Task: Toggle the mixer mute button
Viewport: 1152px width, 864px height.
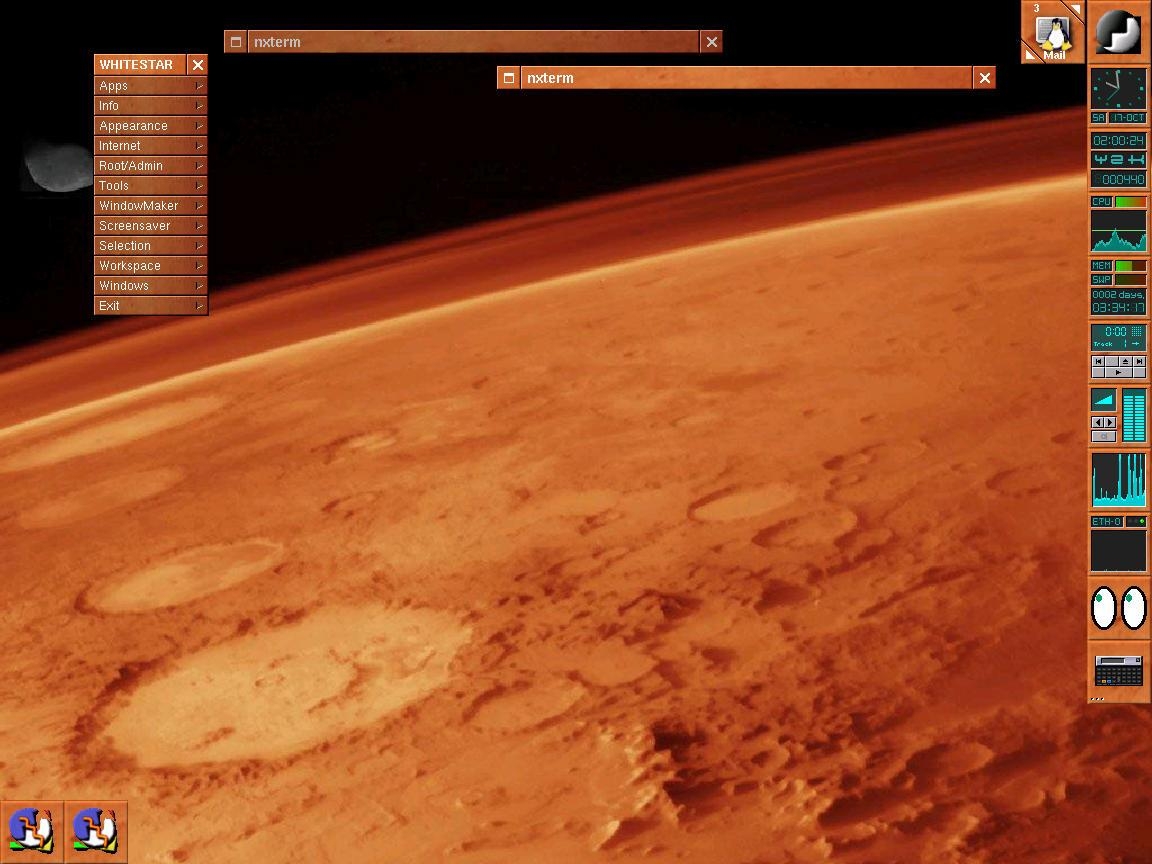Action: pos(1103,436)
